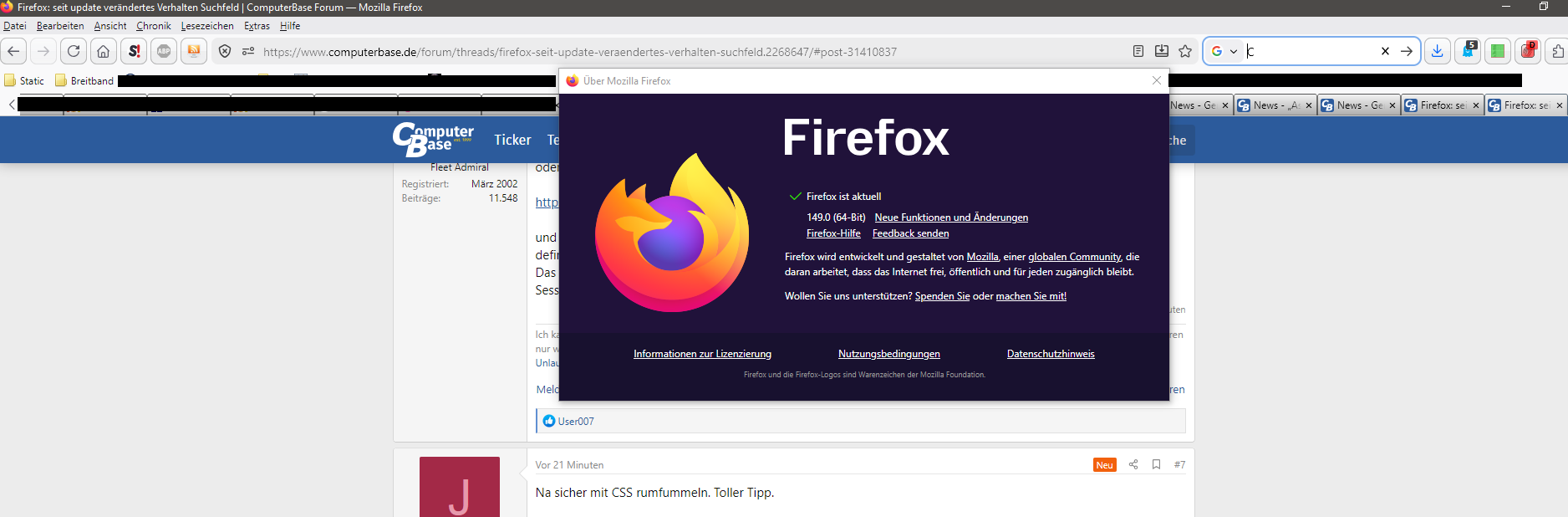
Task: Go back with the browser back arrow
Action: coord(13,51)
